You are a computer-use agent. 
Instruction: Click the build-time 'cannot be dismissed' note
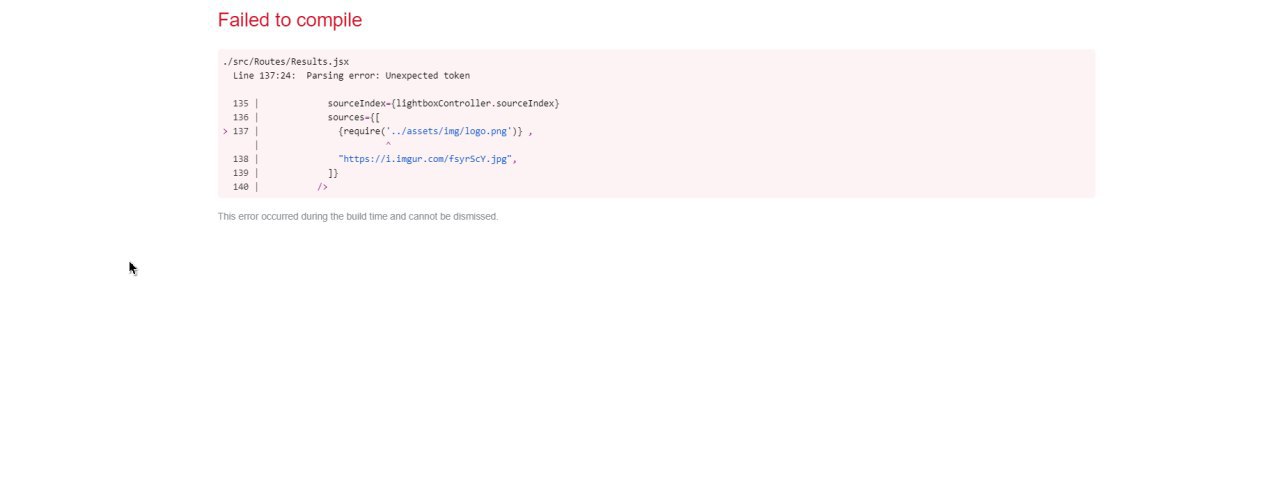(358, 216)
